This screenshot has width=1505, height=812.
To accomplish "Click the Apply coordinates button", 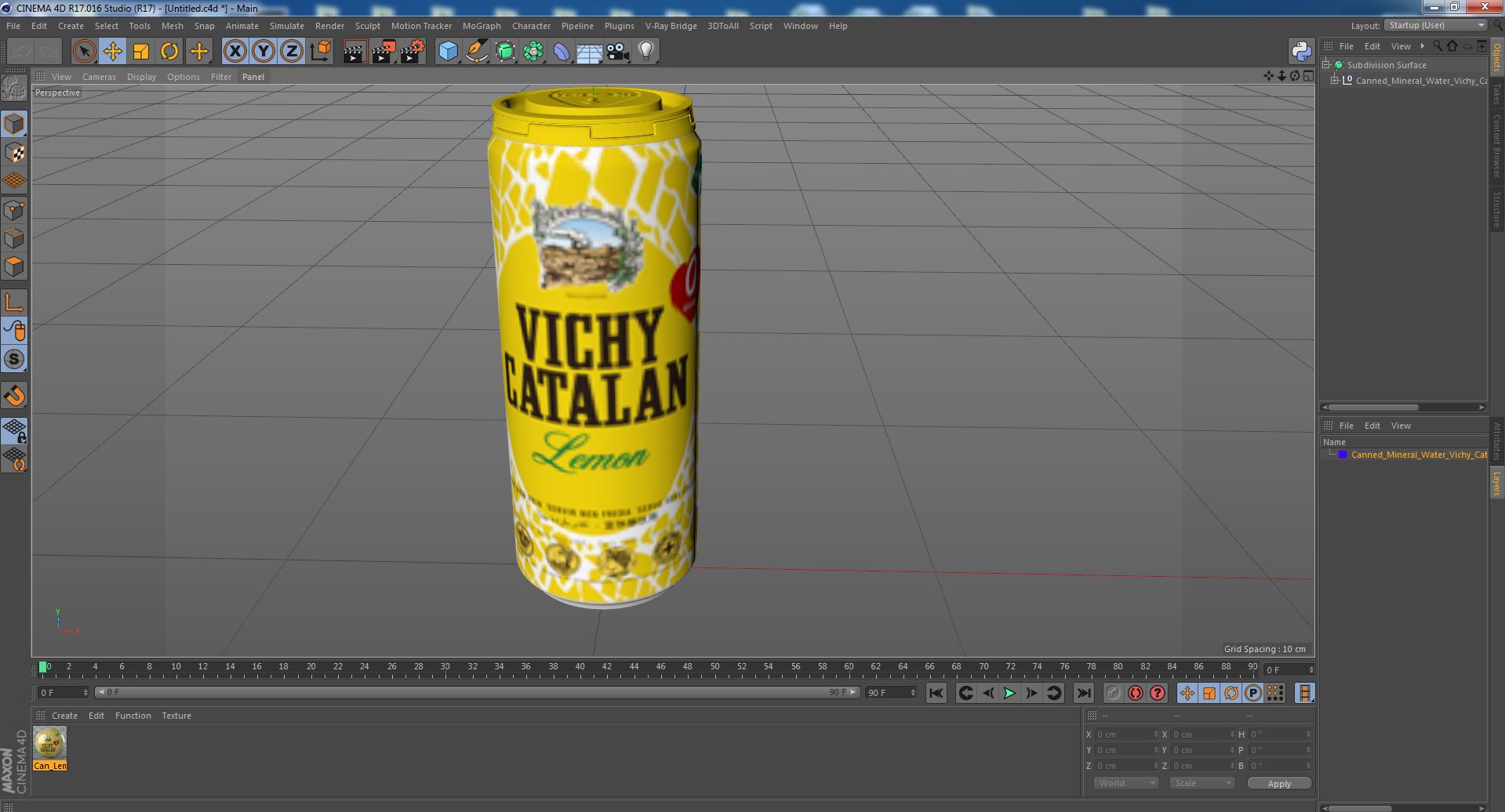I will (x=1279, y=783).
